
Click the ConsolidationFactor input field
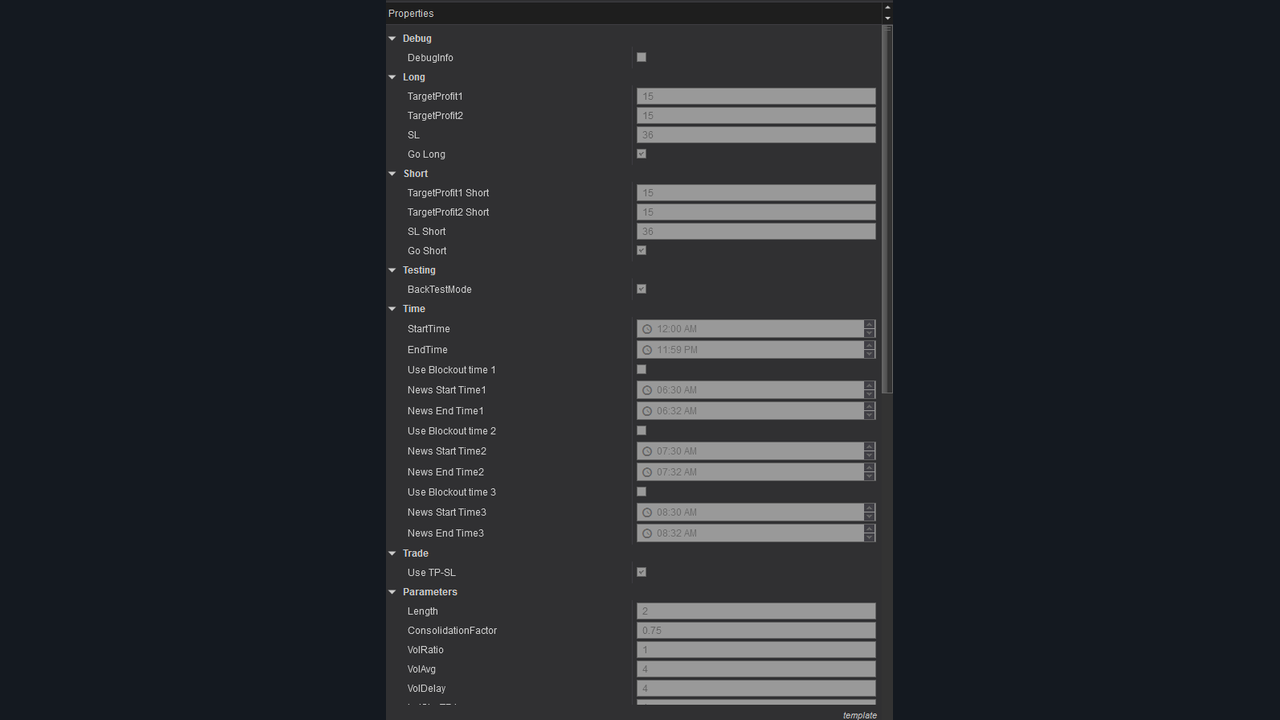click(755, 631)
